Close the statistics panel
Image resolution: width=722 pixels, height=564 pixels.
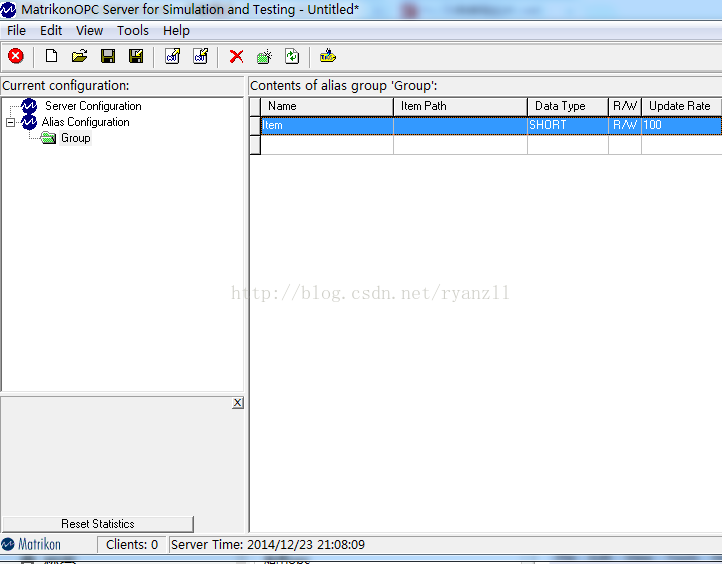point(238,403)
